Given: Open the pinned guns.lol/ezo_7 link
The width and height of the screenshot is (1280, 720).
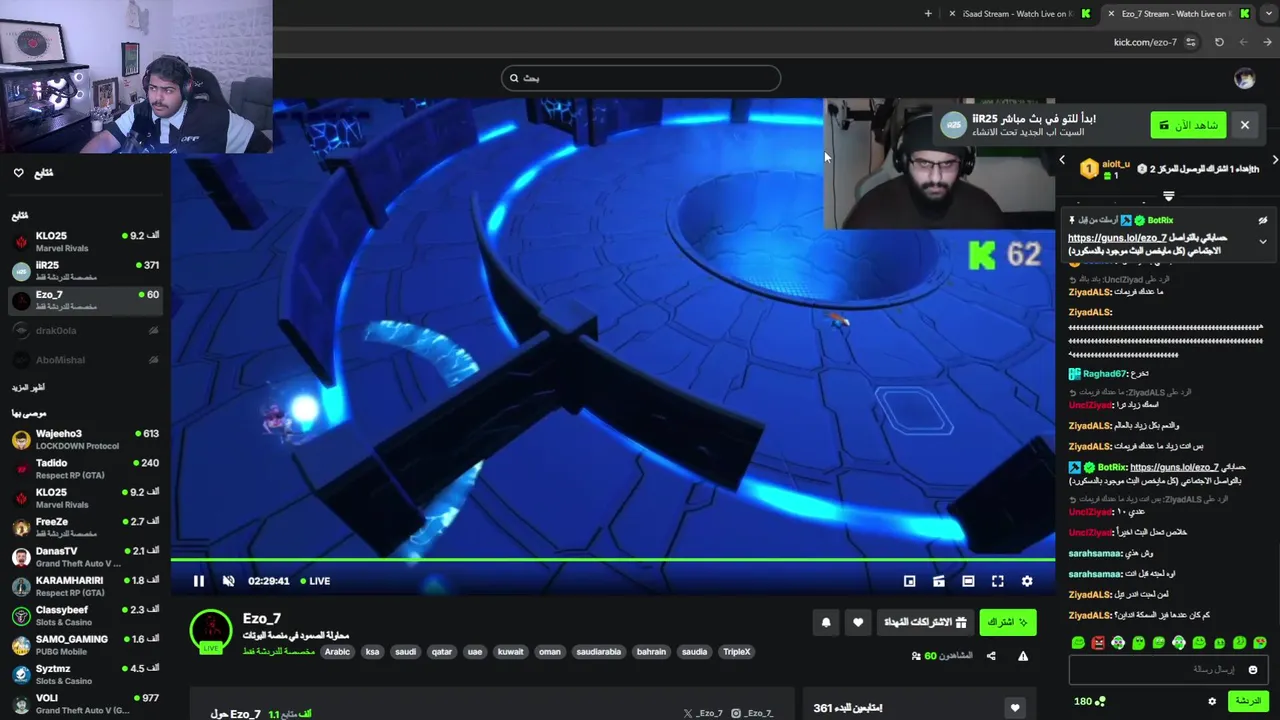Looking at the screenshot, I should coord(1117,238).
